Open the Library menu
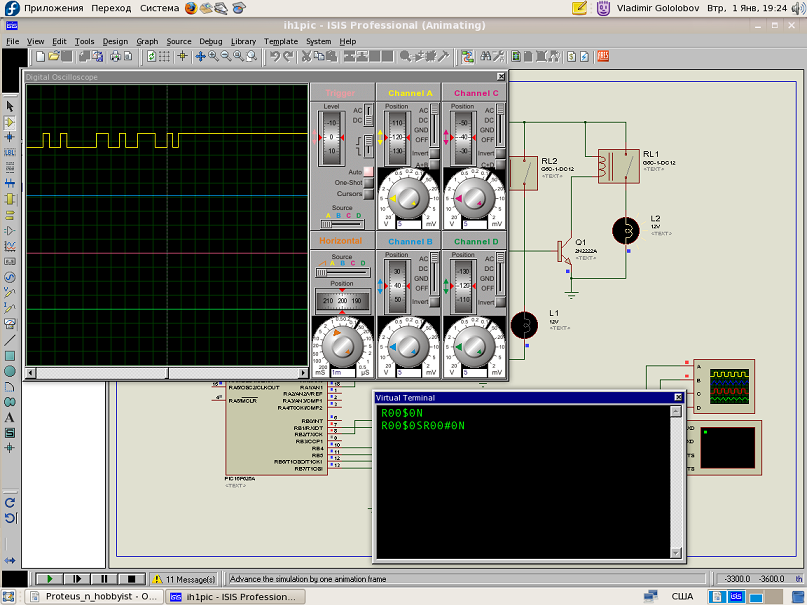Viewport: 807px width, 605px height. (x=243, y=41)
